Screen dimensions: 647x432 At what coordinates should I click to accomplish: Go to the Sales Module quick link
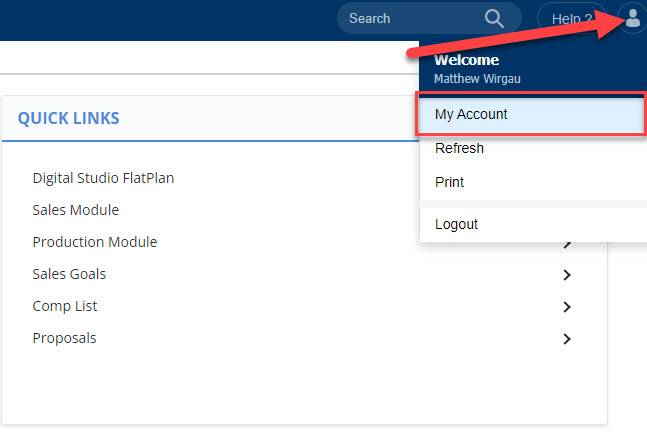pos(76,210)
